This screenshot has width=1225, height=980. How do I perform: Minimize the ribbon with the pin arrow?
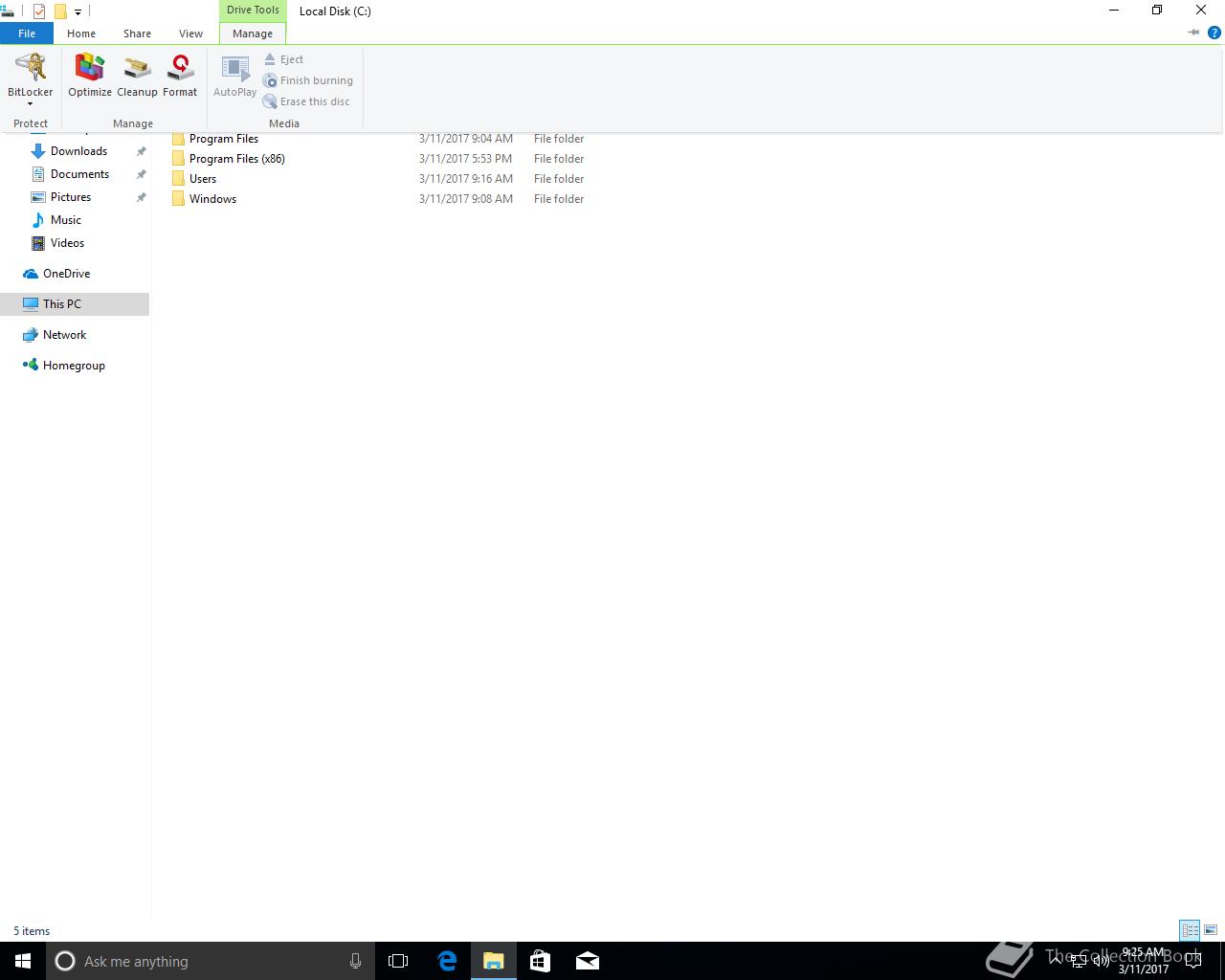pyautogui.click(x=1193, y=33)
